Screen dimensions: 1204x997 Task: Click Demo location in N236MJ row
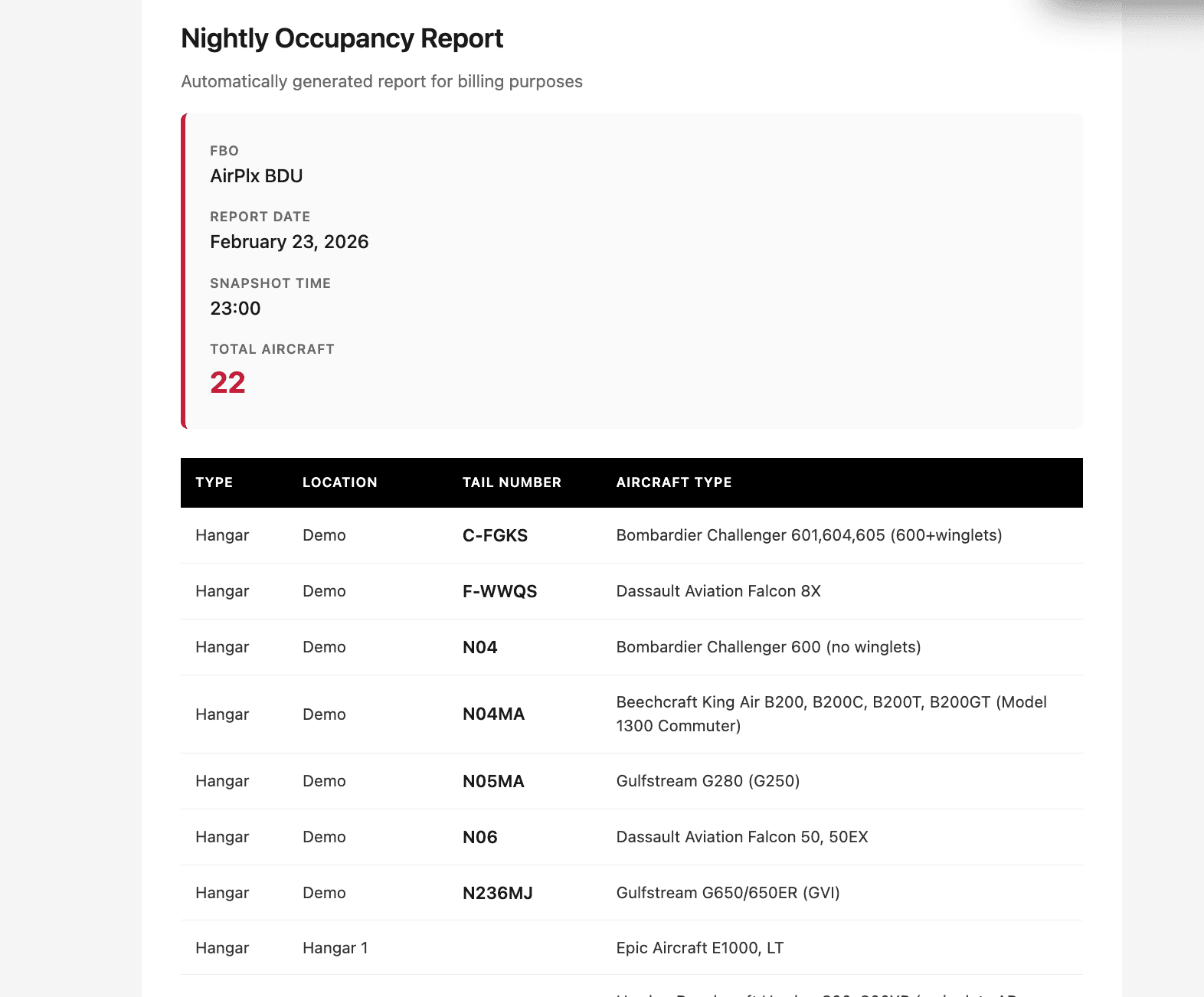point(324,893)
